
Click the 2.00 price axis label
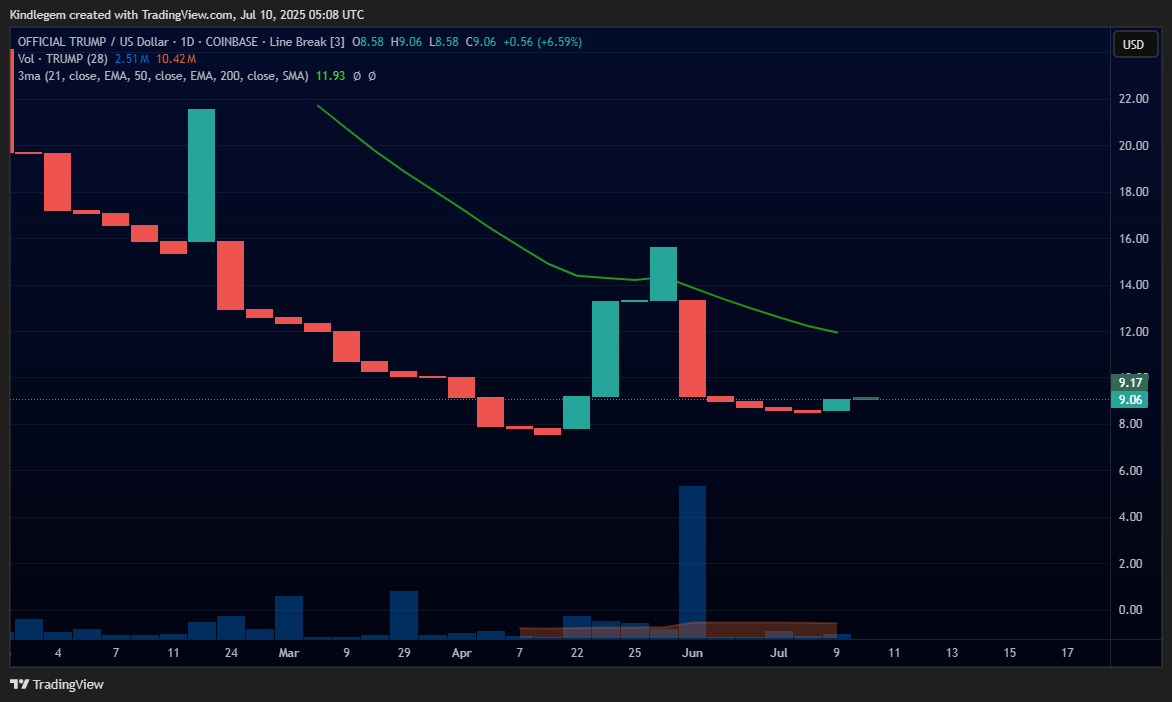pos(1130,563)
